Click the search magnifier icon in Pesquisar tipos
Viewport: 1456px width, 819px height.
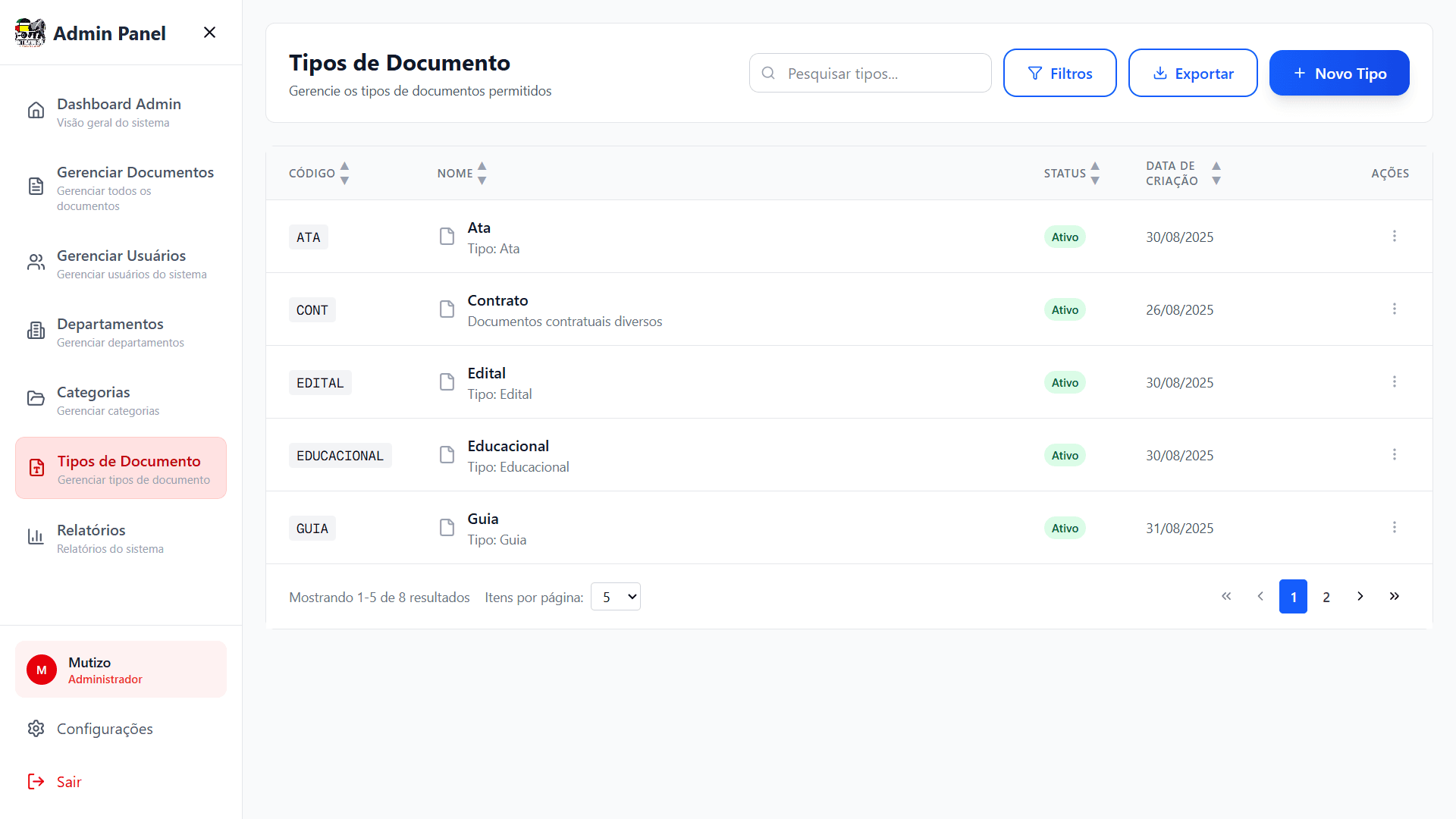768,73
